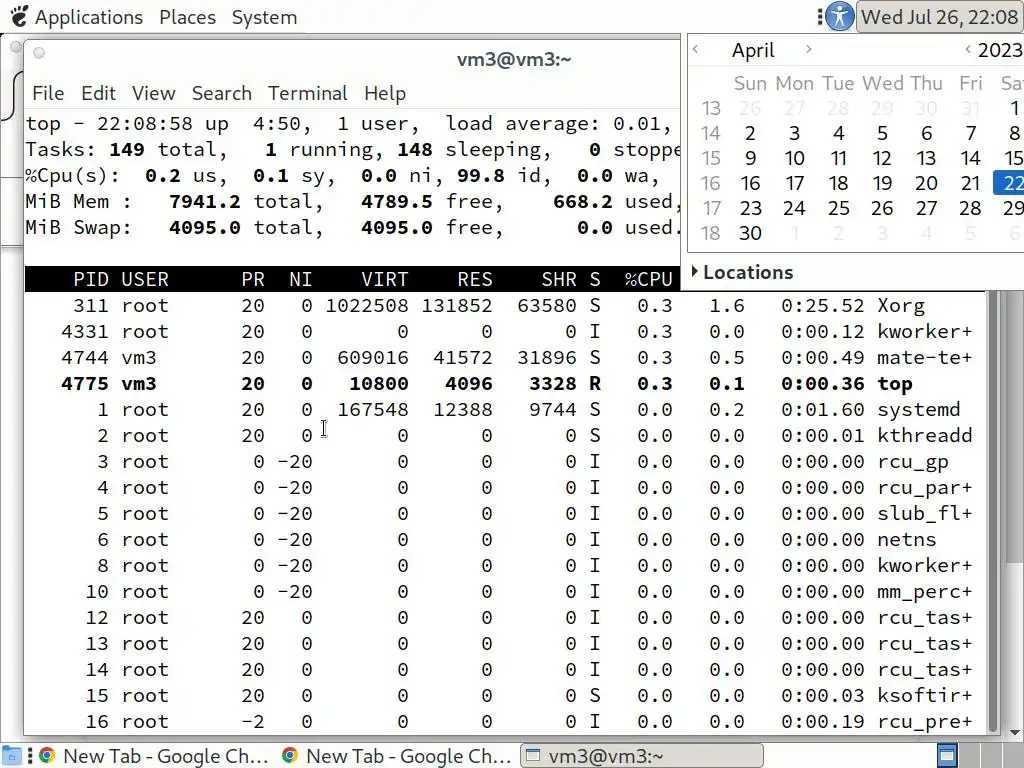Click the accessibility icon in top panel
1024x768 pixels.
[x=840, y=16]
